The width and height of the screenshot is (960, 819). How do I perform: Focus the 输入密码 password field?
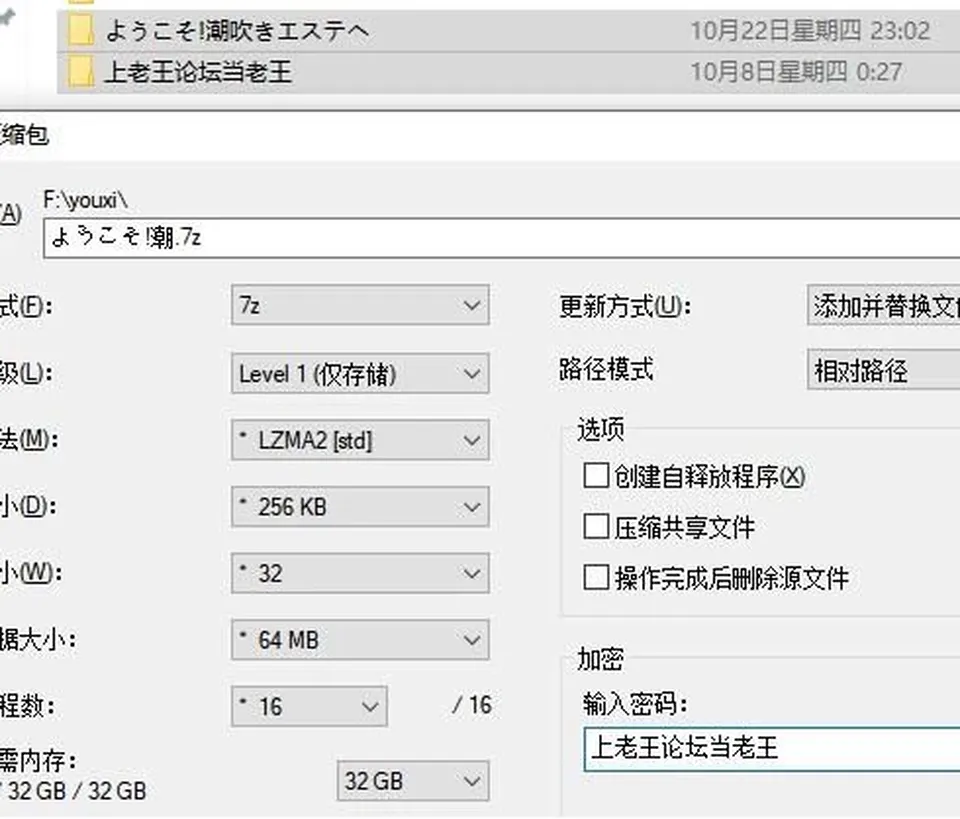pos(772,749)
